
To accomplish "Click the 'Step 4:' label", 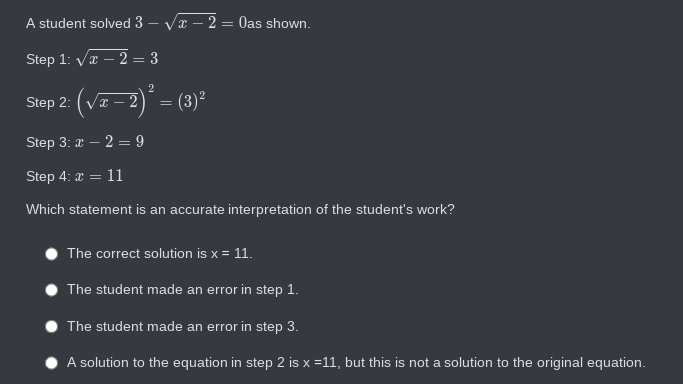I will [48, 176].
